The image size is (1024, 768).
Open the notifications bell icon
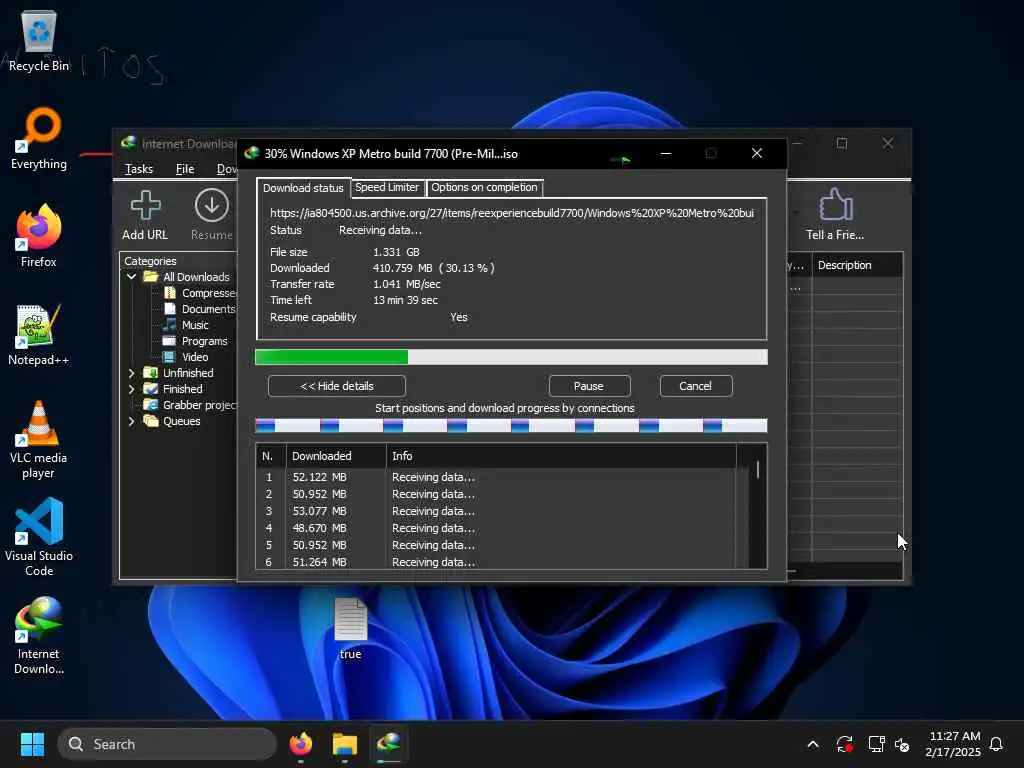tap(996, 744)
